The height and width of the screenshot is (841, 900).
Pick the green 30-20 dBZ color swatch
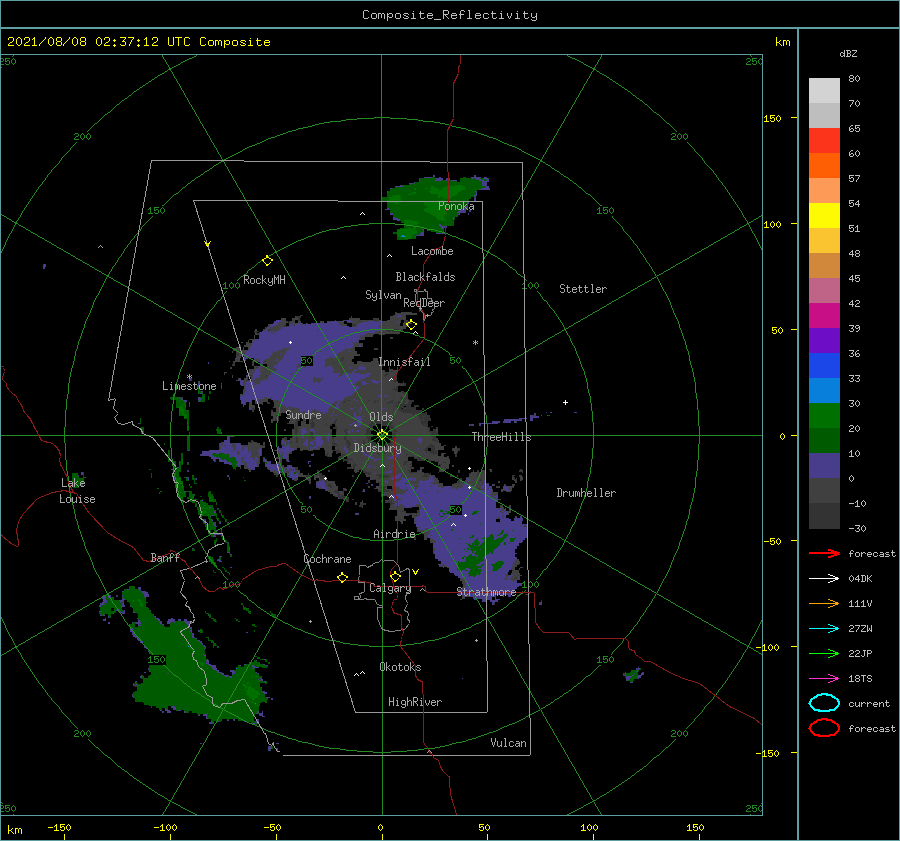point(824,415)
